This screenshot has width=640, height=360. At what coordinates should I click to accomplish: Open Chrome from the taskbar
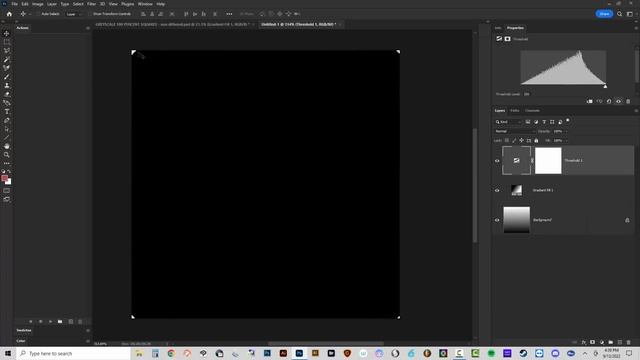pyautogui.click(x=171, y=353)
